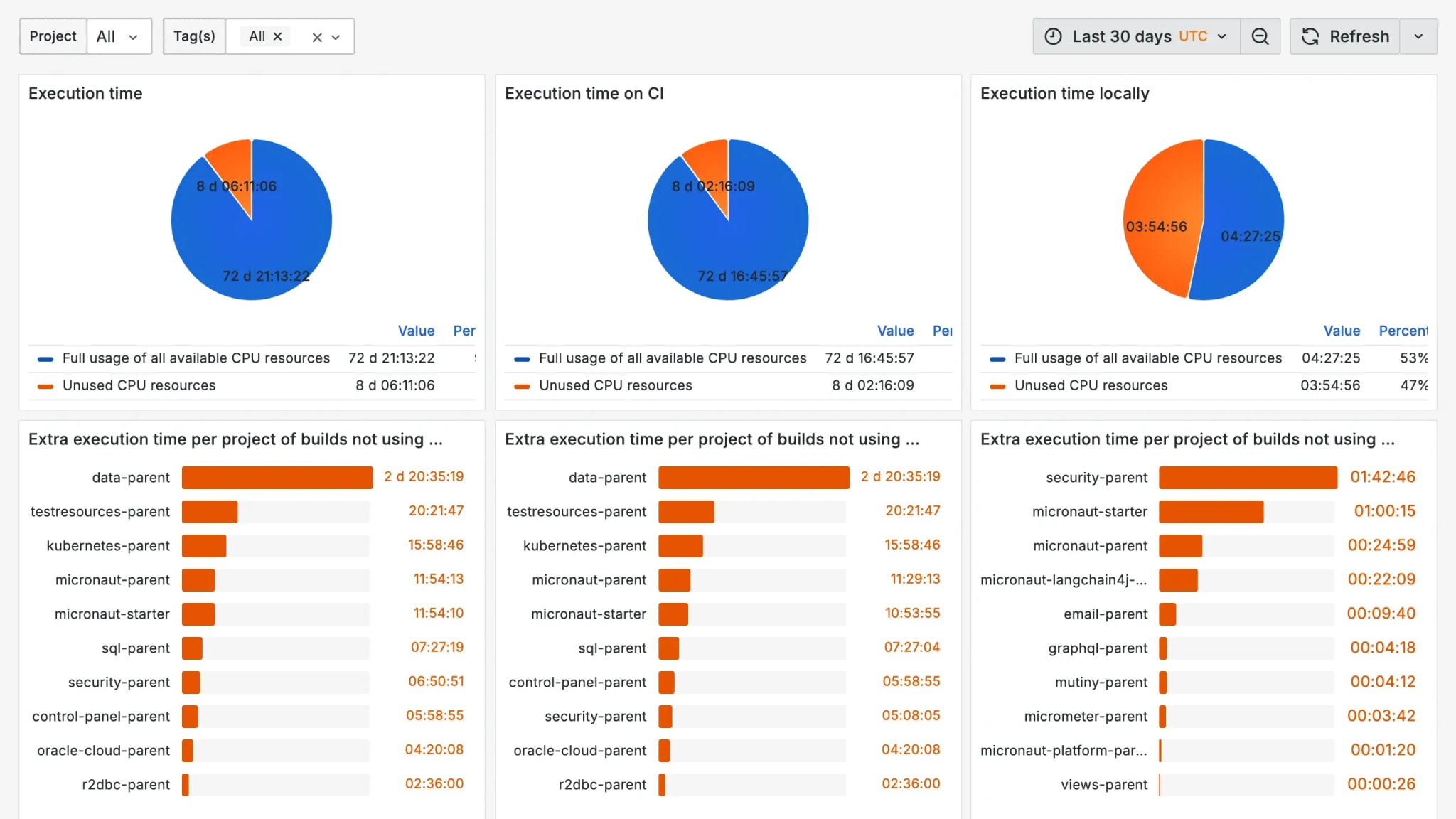
Task: Open the Last 30 days time range picker
Action: coord(1136,36)
